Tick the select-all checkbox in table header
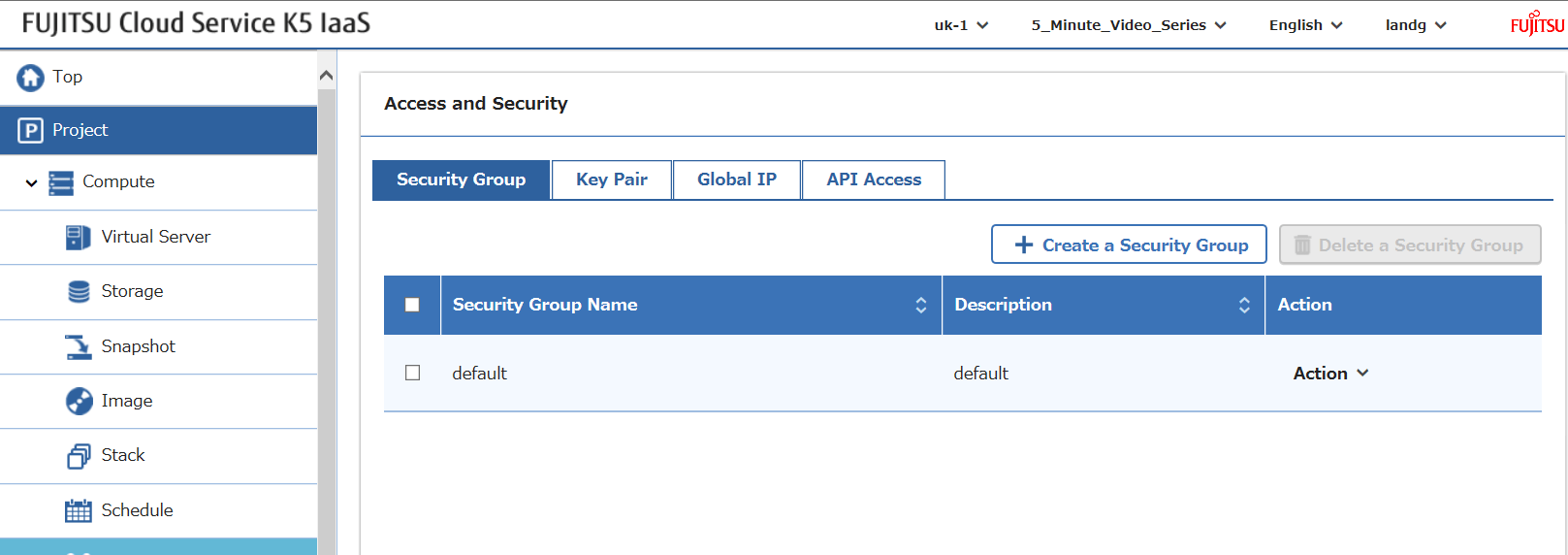 coord(412,305)
